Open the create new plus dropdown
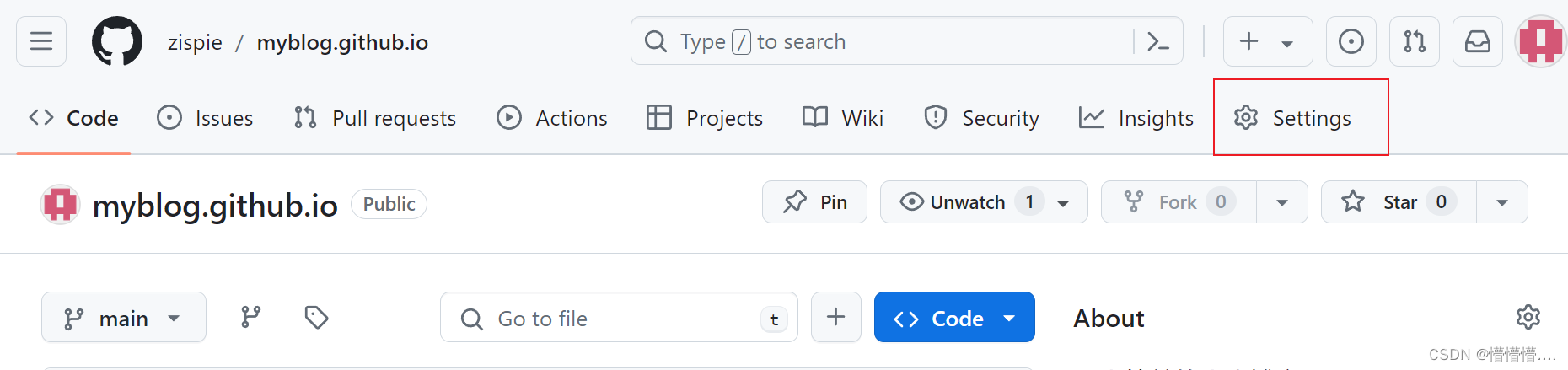Viewport: 1568px width, 370px height. pos(1267,41)
